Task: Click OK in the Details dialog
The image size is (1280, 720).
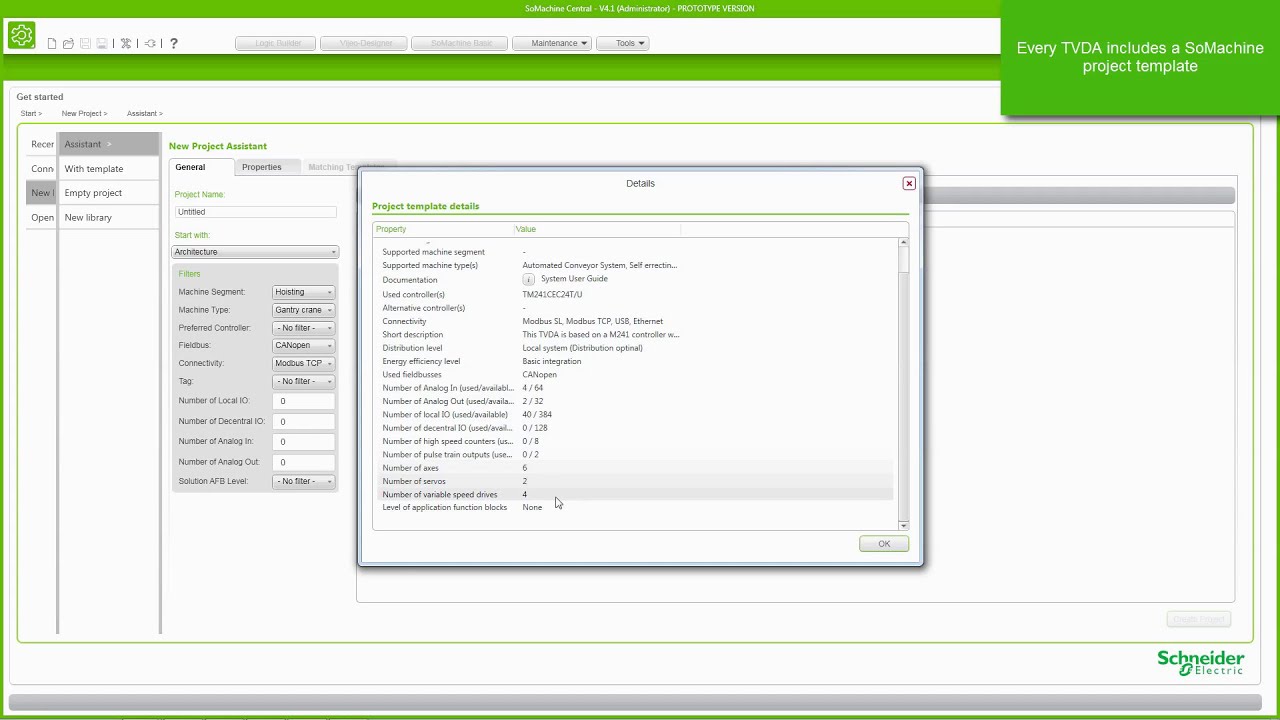Action: pos(884,544)
